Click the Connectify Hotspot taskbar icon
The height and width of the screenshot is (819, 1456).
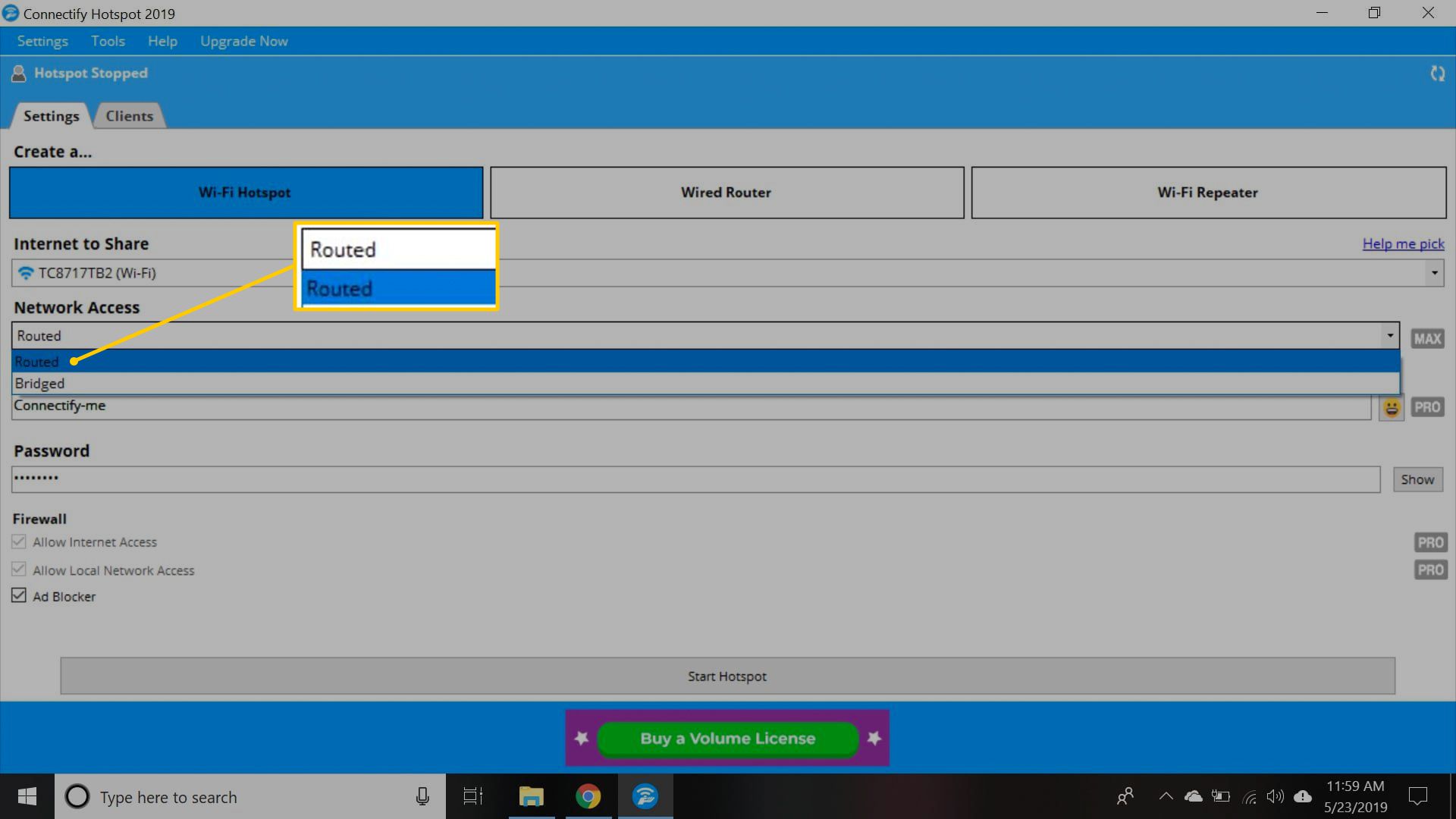pos(645,796)
